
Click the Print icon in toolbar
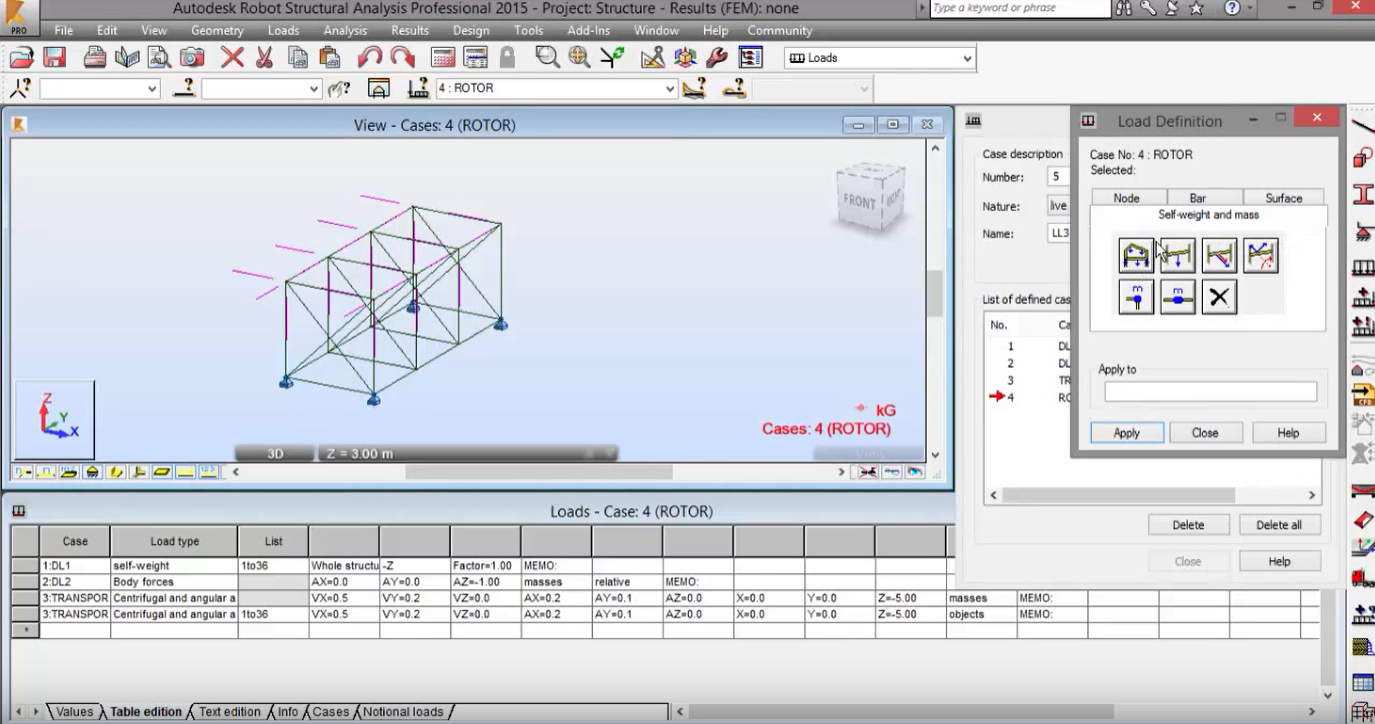coord(95,58)
